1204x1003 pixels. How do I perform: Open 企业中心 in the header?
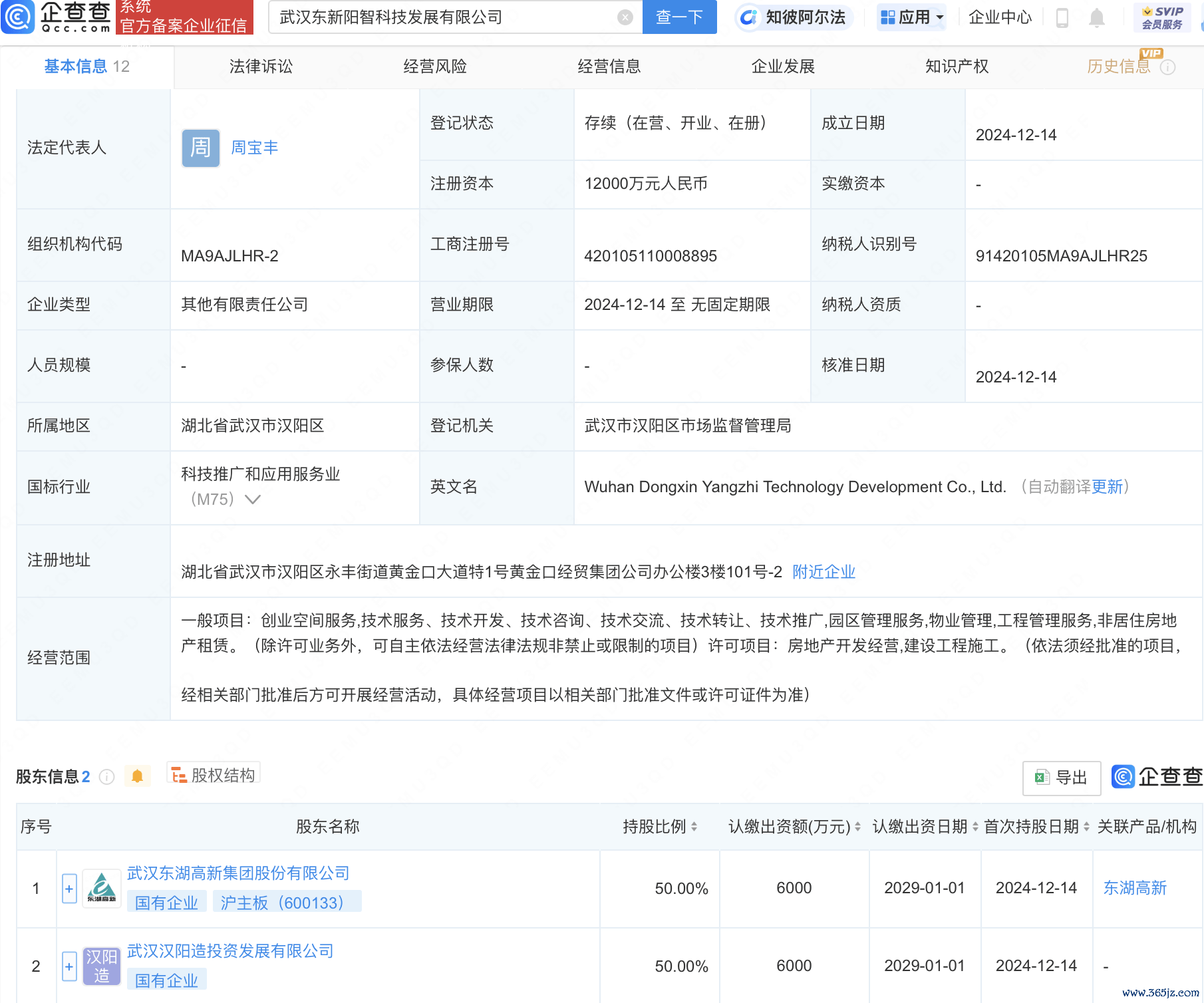[1000, 17]
